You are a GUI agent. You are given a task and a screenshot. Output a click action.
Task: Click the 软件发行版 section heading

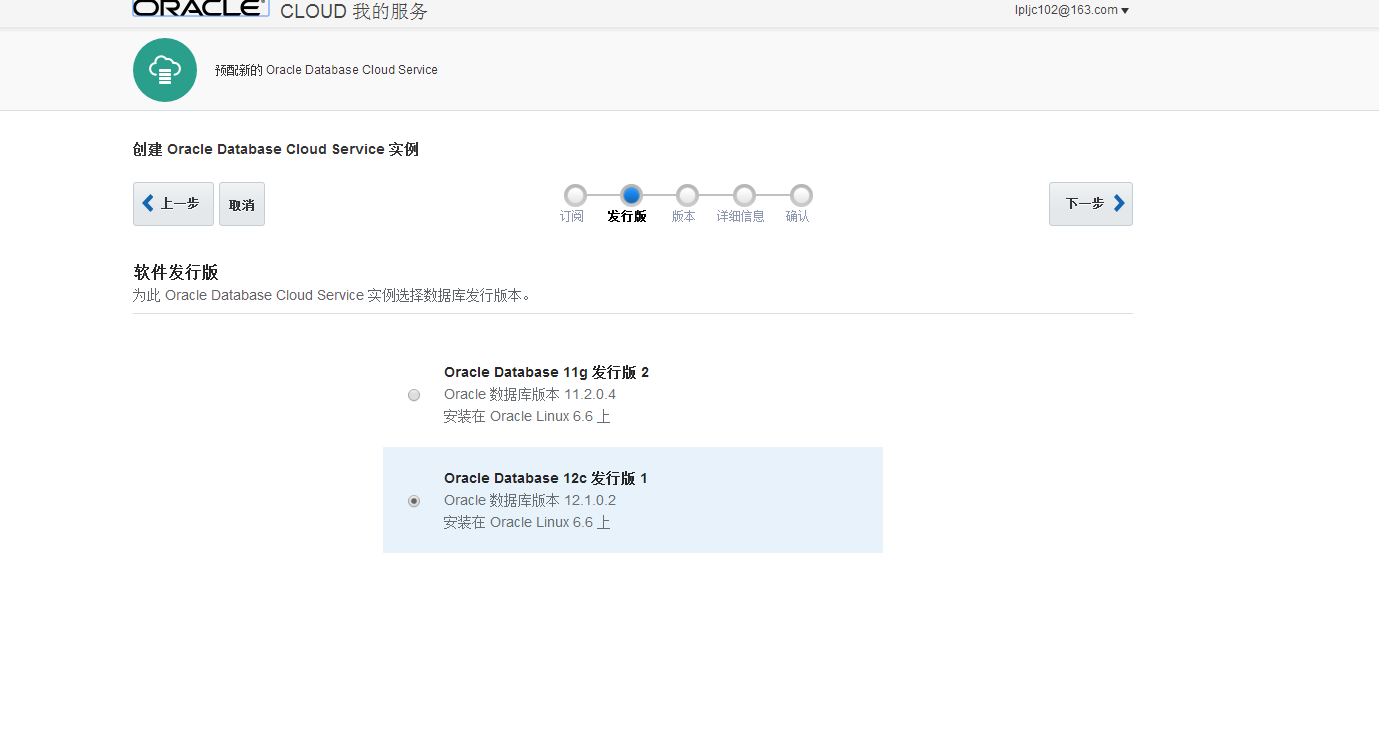176,272
